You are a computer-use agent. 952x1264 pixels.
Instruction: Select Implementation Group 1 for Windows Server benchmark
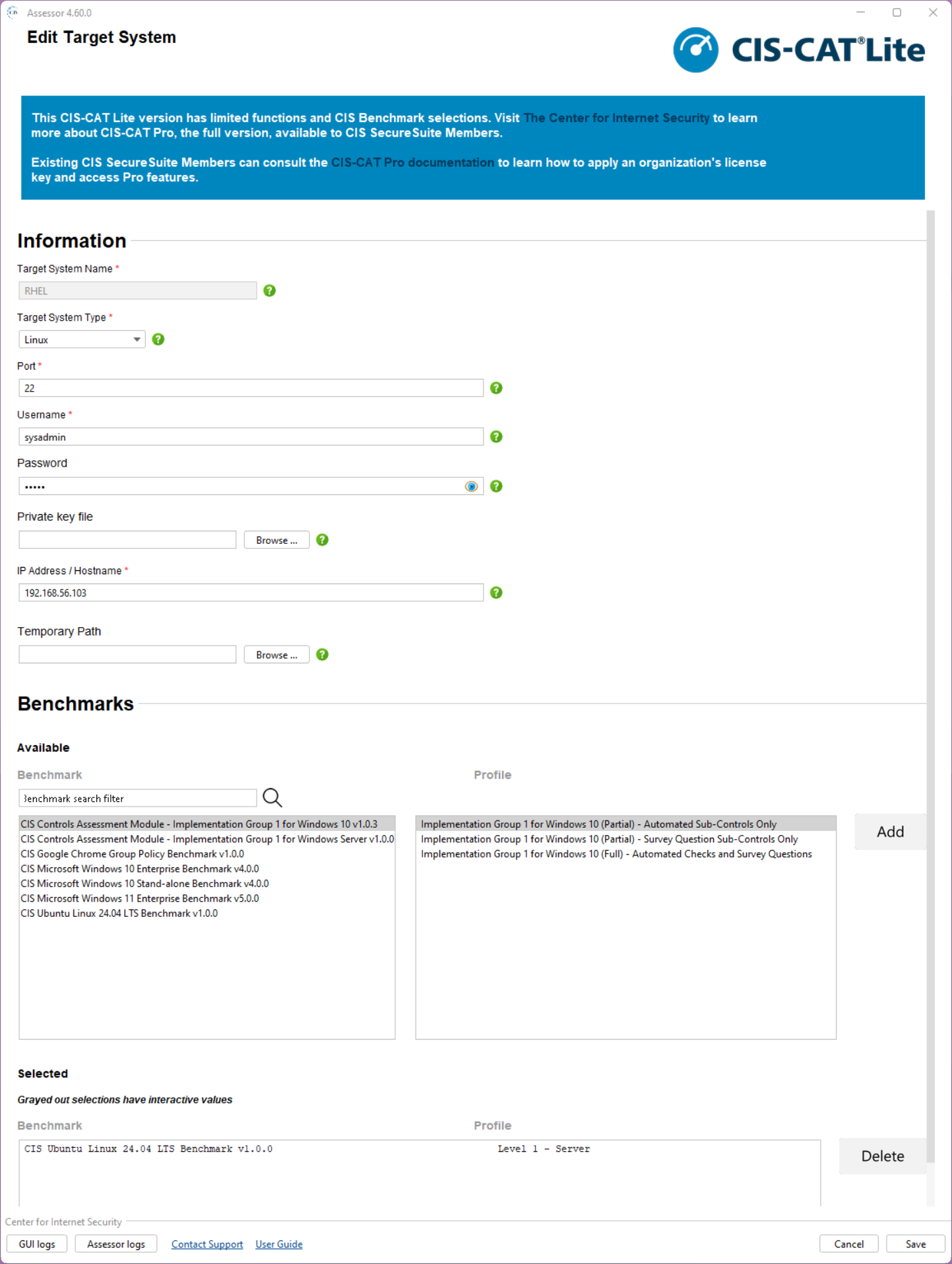tap(207, 839)
